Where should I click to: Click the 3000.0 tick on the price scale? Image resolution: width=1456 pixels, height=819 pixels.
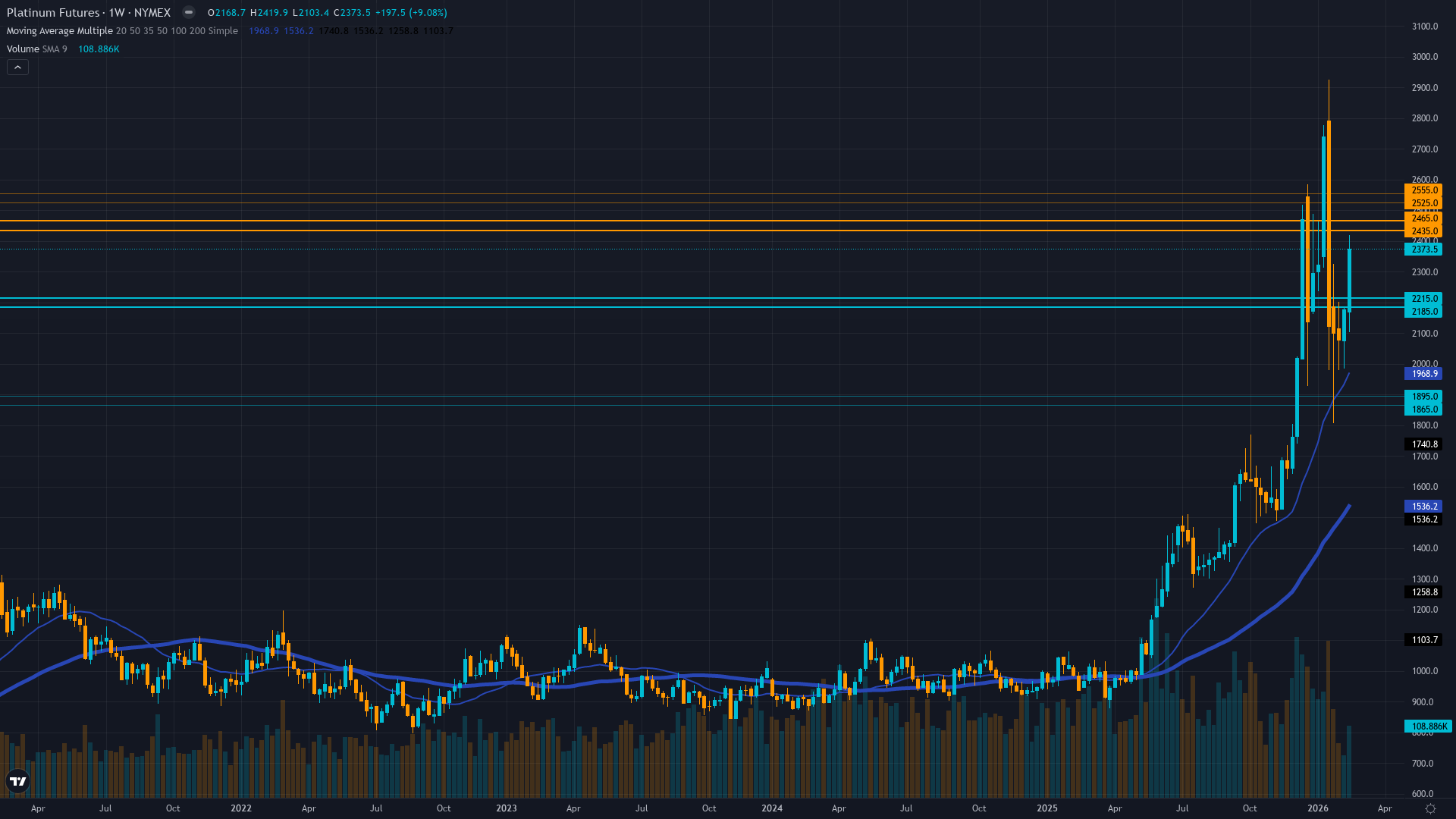(x=1424, y=57)
